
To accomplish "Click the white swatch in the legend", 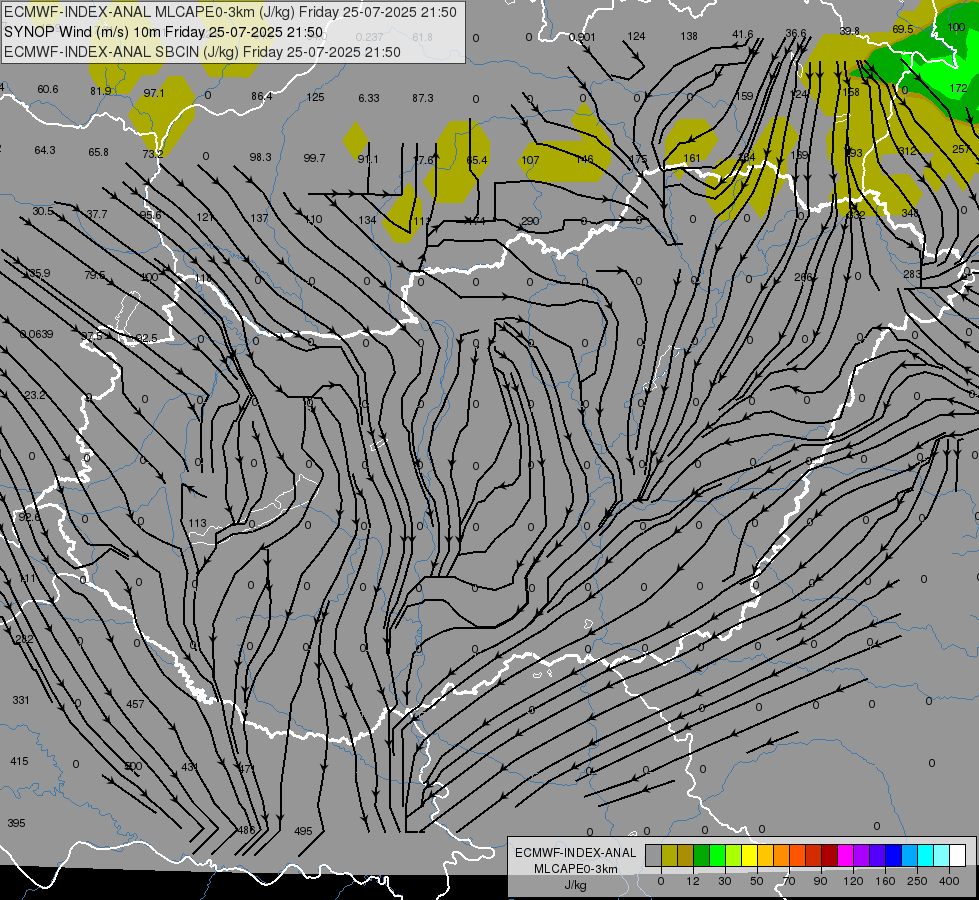I will coord(958,855).
